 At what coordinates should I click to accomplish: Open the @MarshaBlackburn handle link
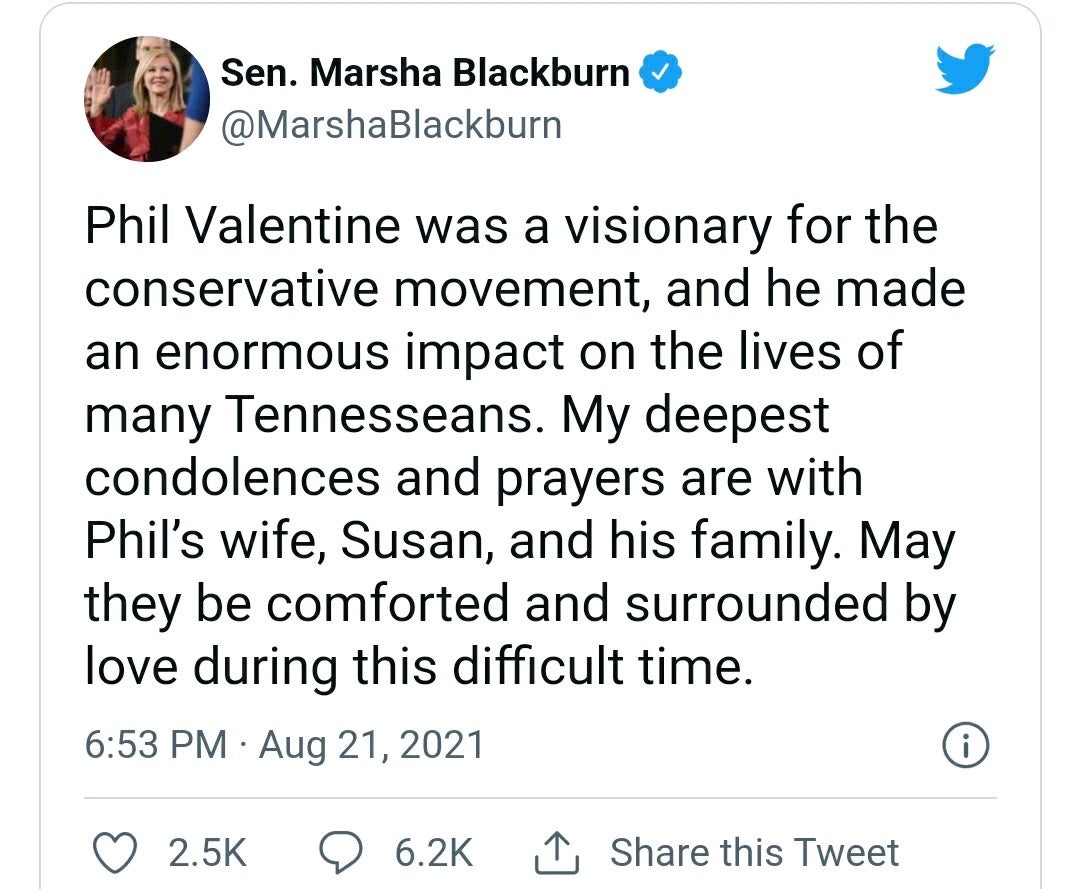point(390,125)
